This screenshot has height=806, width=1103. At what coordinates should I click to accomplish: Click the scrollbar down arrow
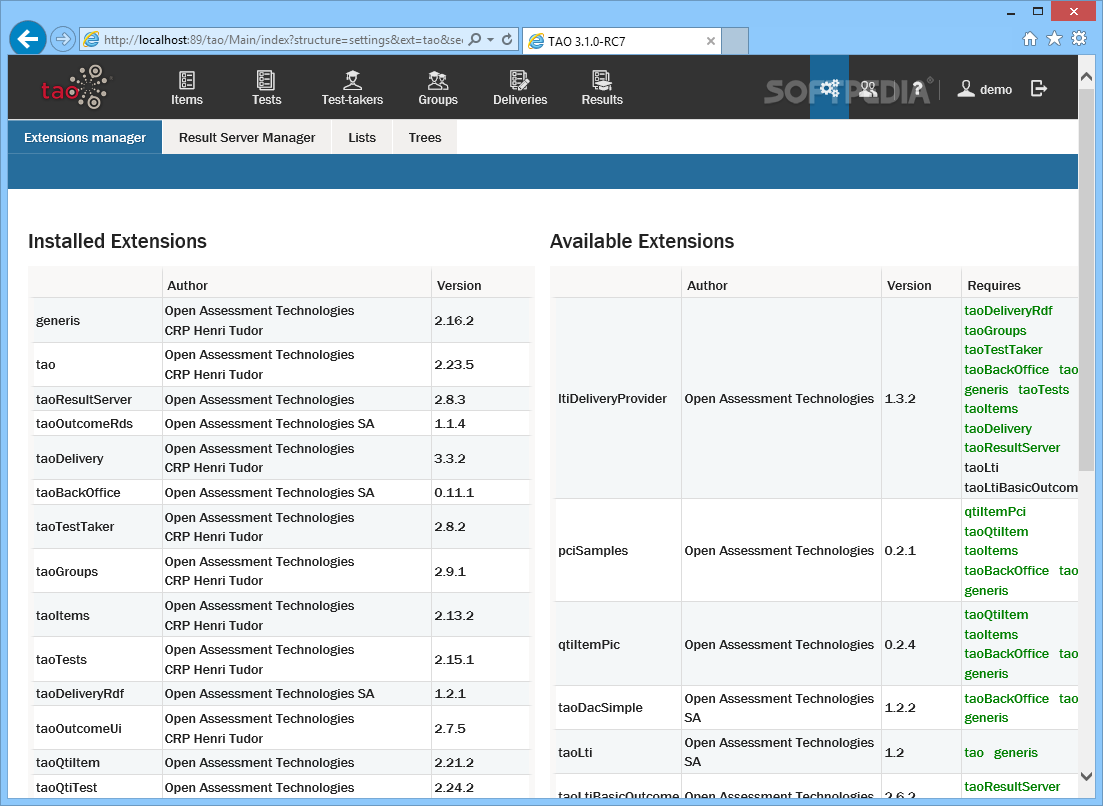(1086, 776)
